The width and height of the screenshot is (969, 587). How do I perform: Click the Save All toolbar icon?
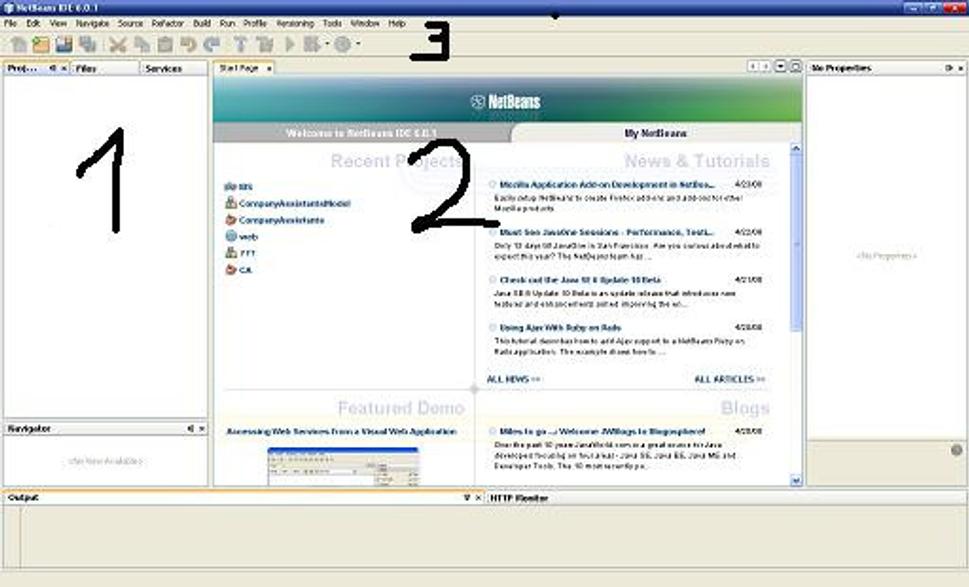(87, 44)
